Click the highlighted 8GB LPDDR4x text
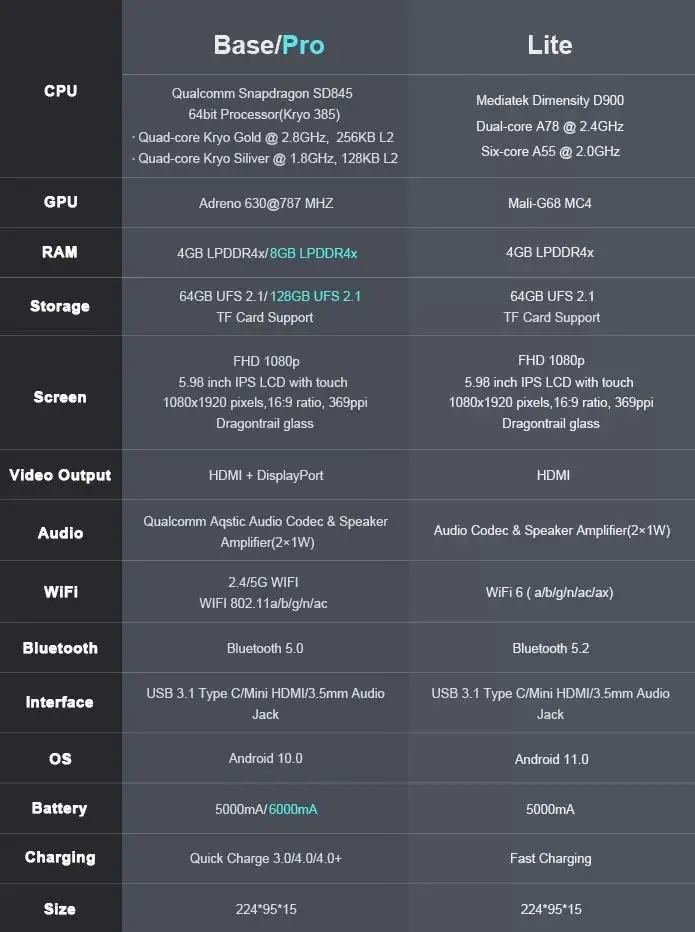This screenshot has width=695, height=932. pos(313,253)
